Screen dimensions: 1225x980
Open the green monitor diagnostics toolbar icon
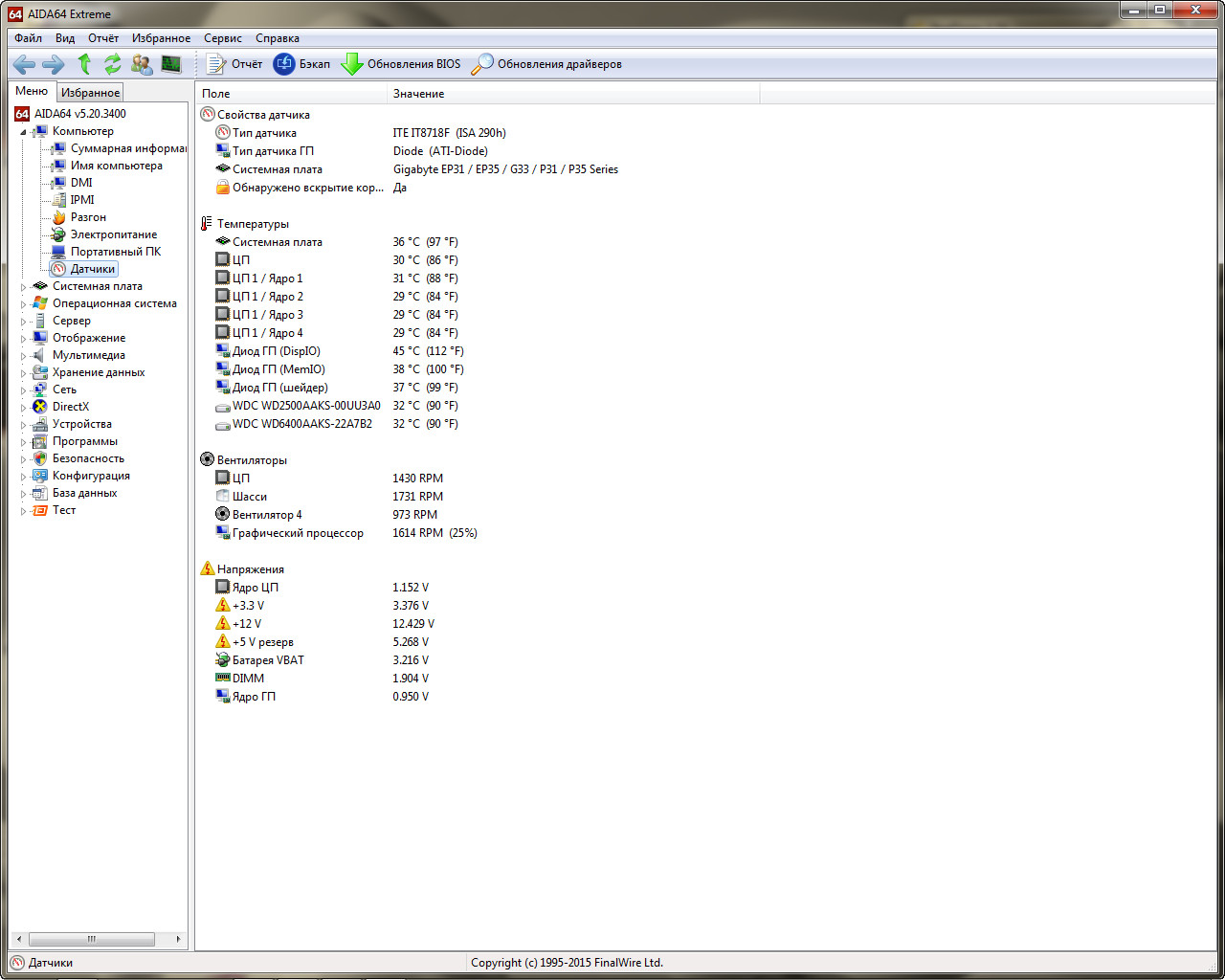171,64
